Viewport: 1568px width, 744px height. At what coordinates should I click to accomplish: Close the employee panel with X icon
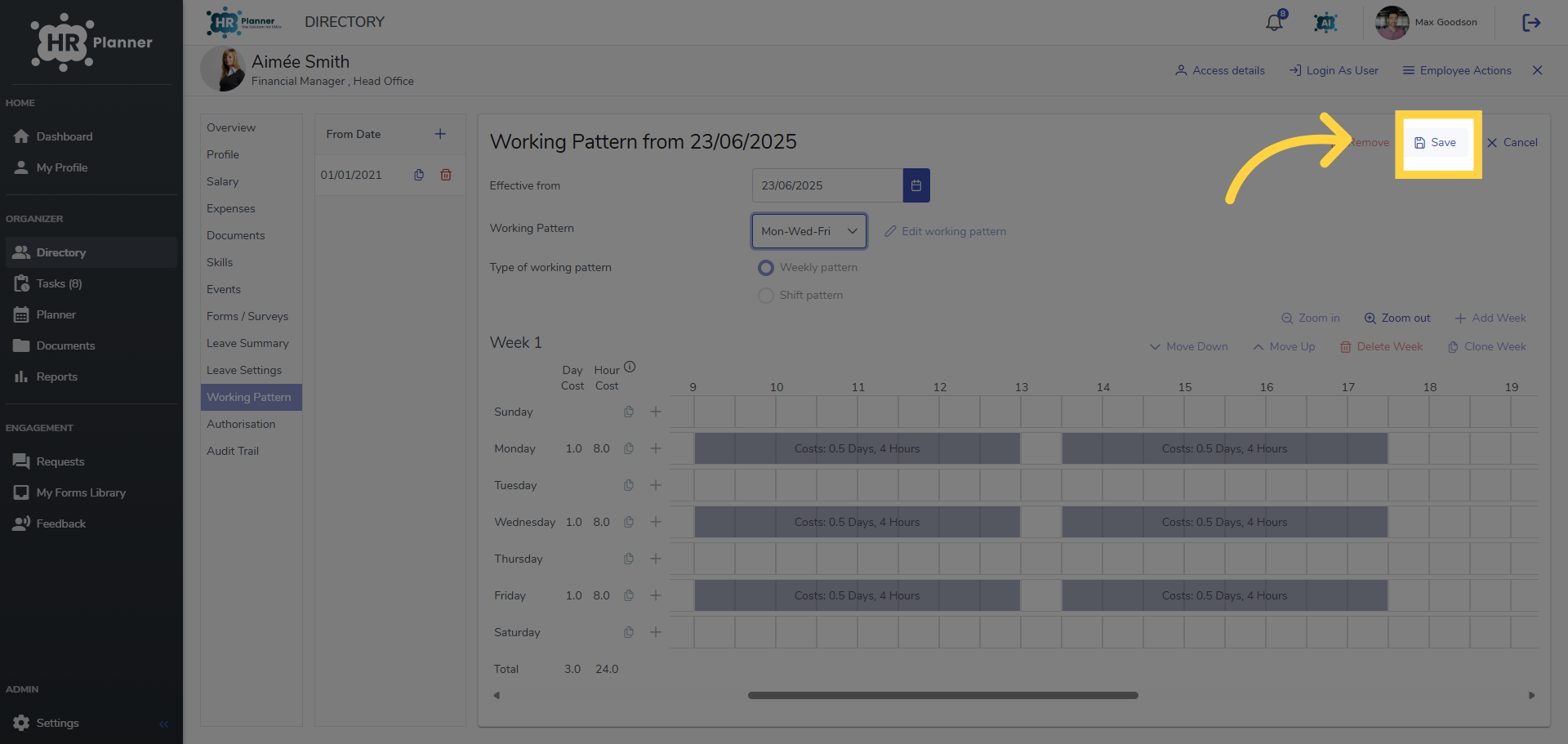pos(1537,70)
